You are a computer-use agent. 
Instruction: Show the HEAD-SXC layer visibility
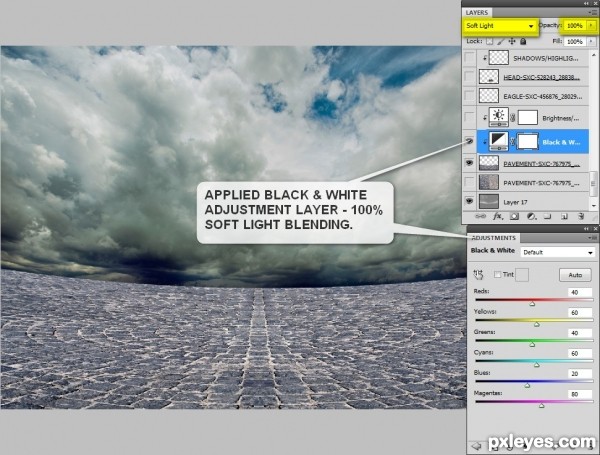click(x=469, y=77)
